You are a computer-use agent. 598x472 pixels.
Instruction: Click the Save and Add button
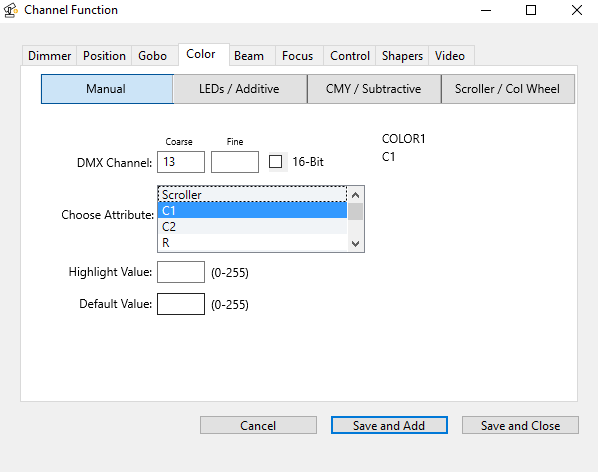[389, 425]
